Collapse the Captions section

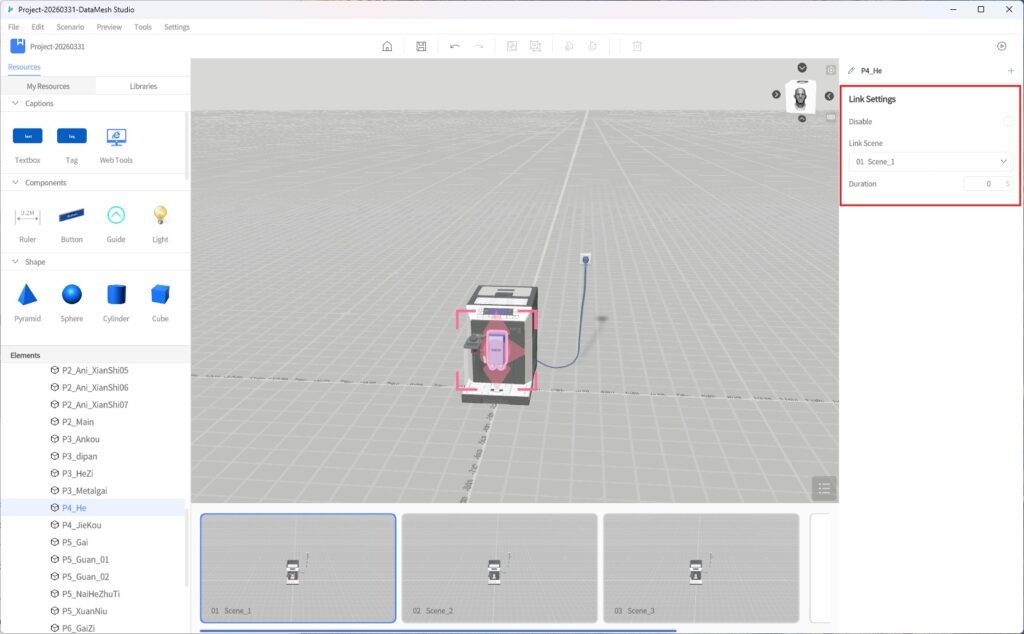[x=14, y=103]
